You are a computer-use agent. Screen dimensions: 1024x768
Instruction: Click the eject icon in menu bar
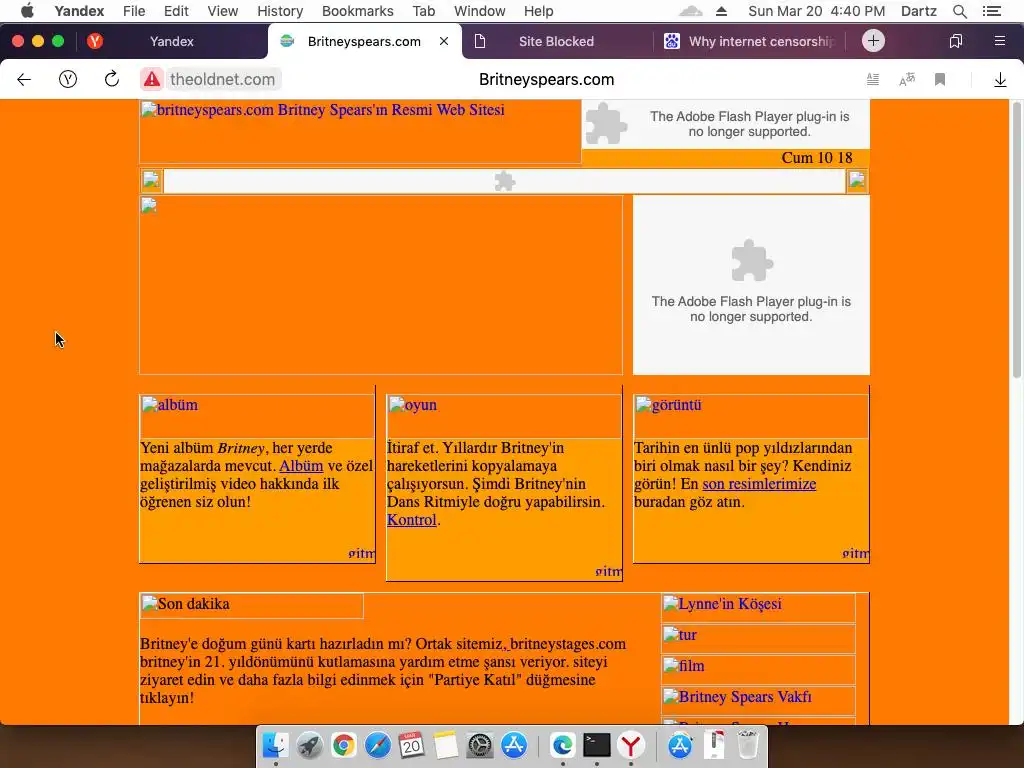coord(722,11)
